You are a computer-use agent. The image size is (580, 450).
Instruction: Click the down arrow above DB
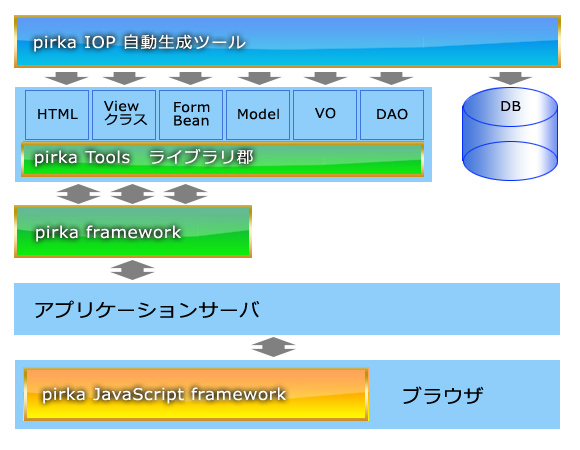[510, 78]
